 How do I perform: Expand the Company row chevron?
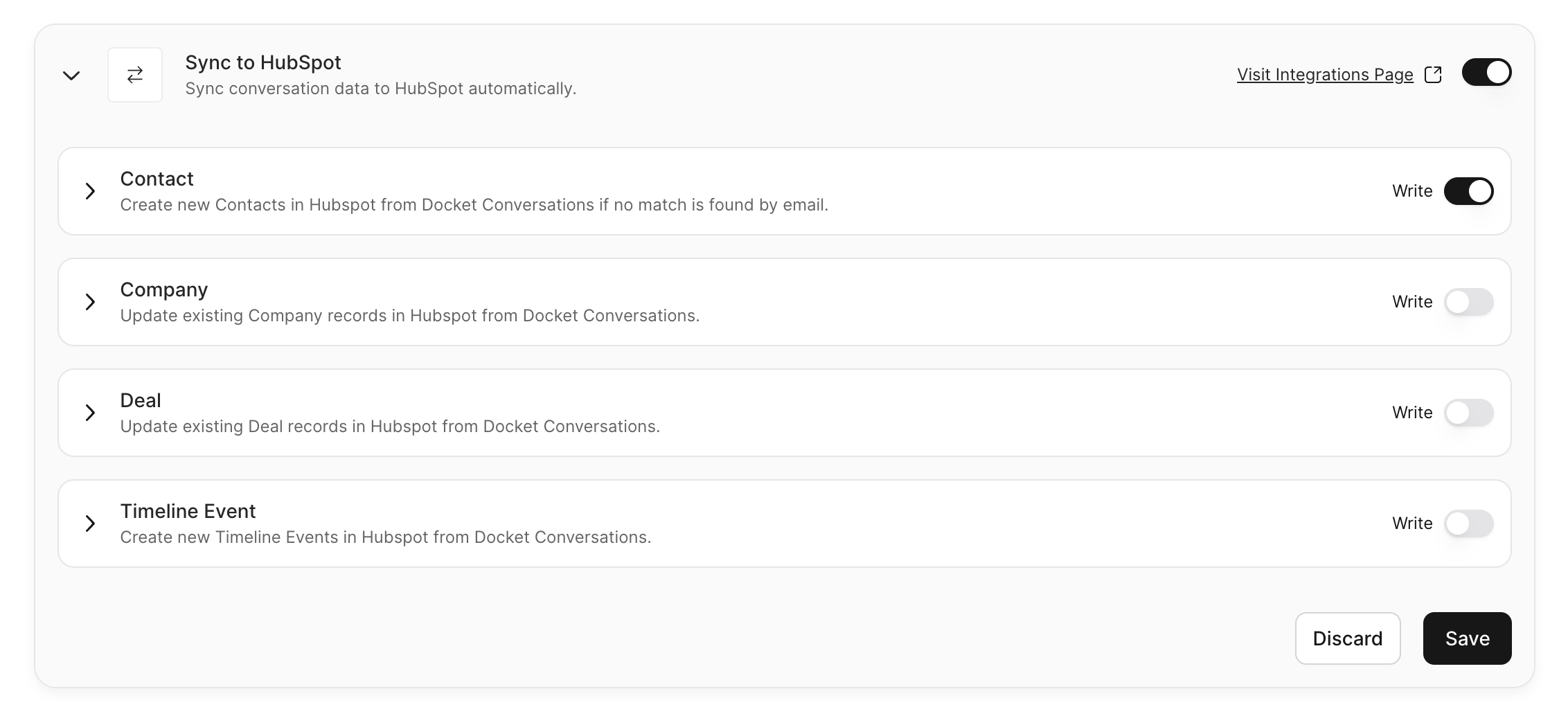(90, 302)
